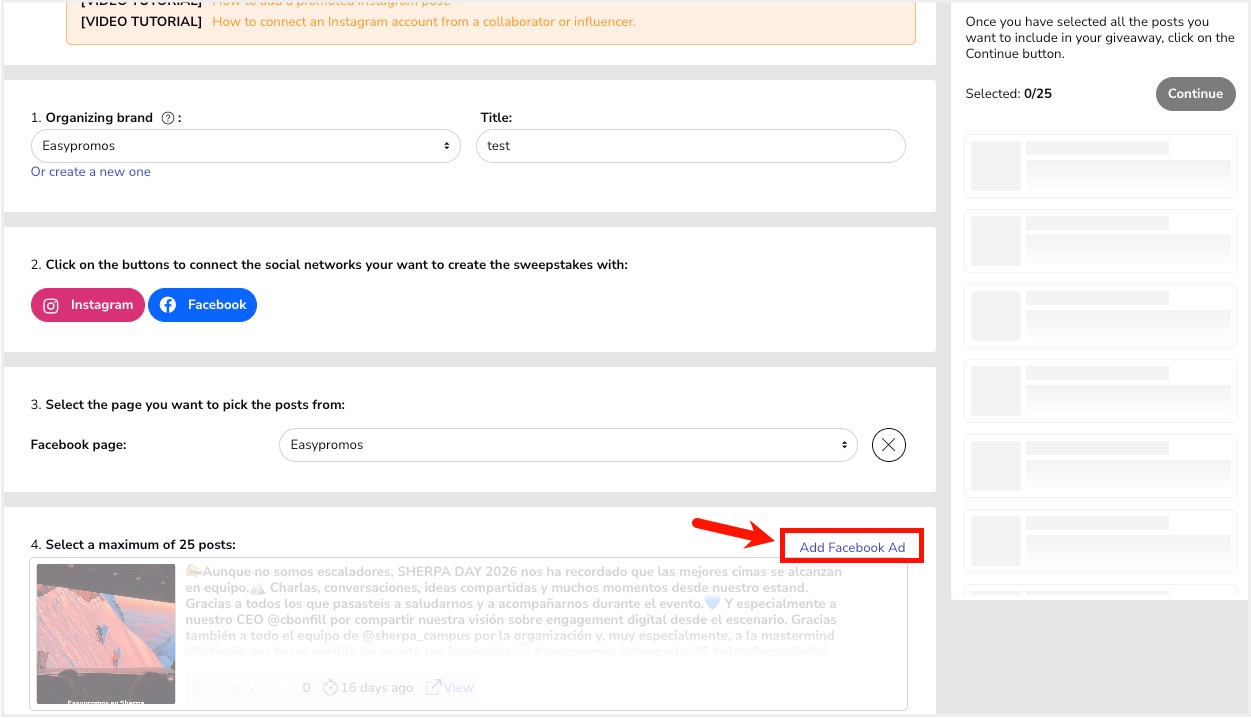Open the connect Instagram account video tutorial
1251x718 pixels.
click(x=423, y=21)
